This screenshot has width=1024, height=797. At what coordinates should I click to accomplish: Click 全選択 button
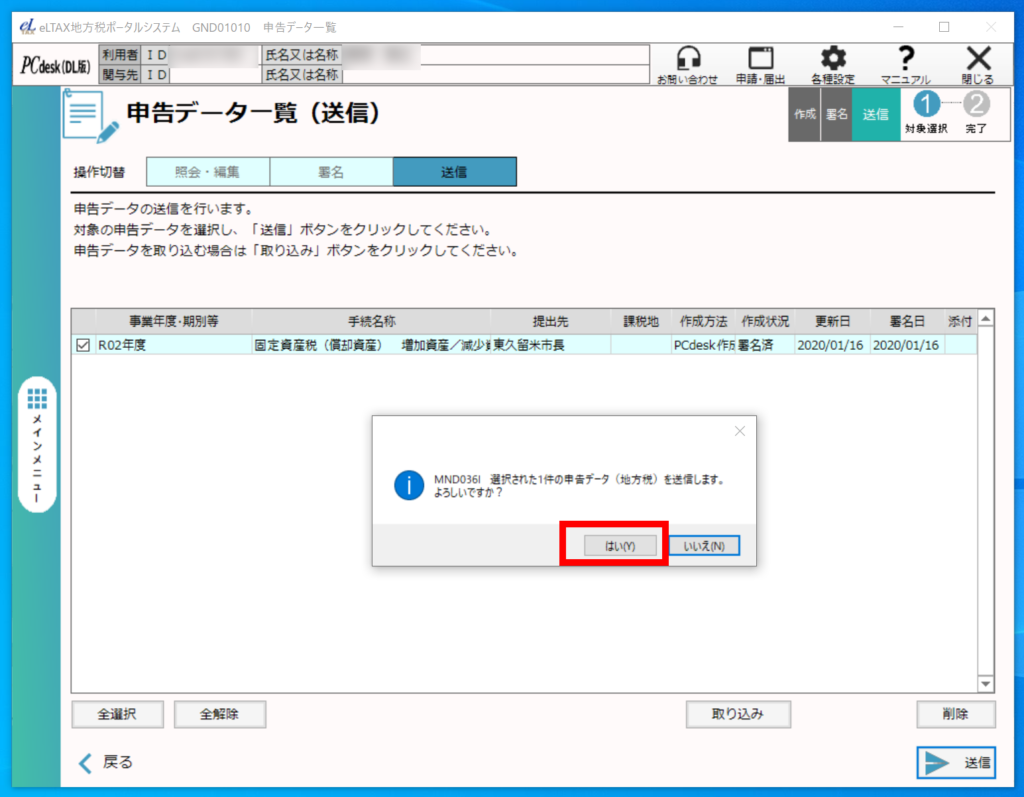tap(117, 714)
